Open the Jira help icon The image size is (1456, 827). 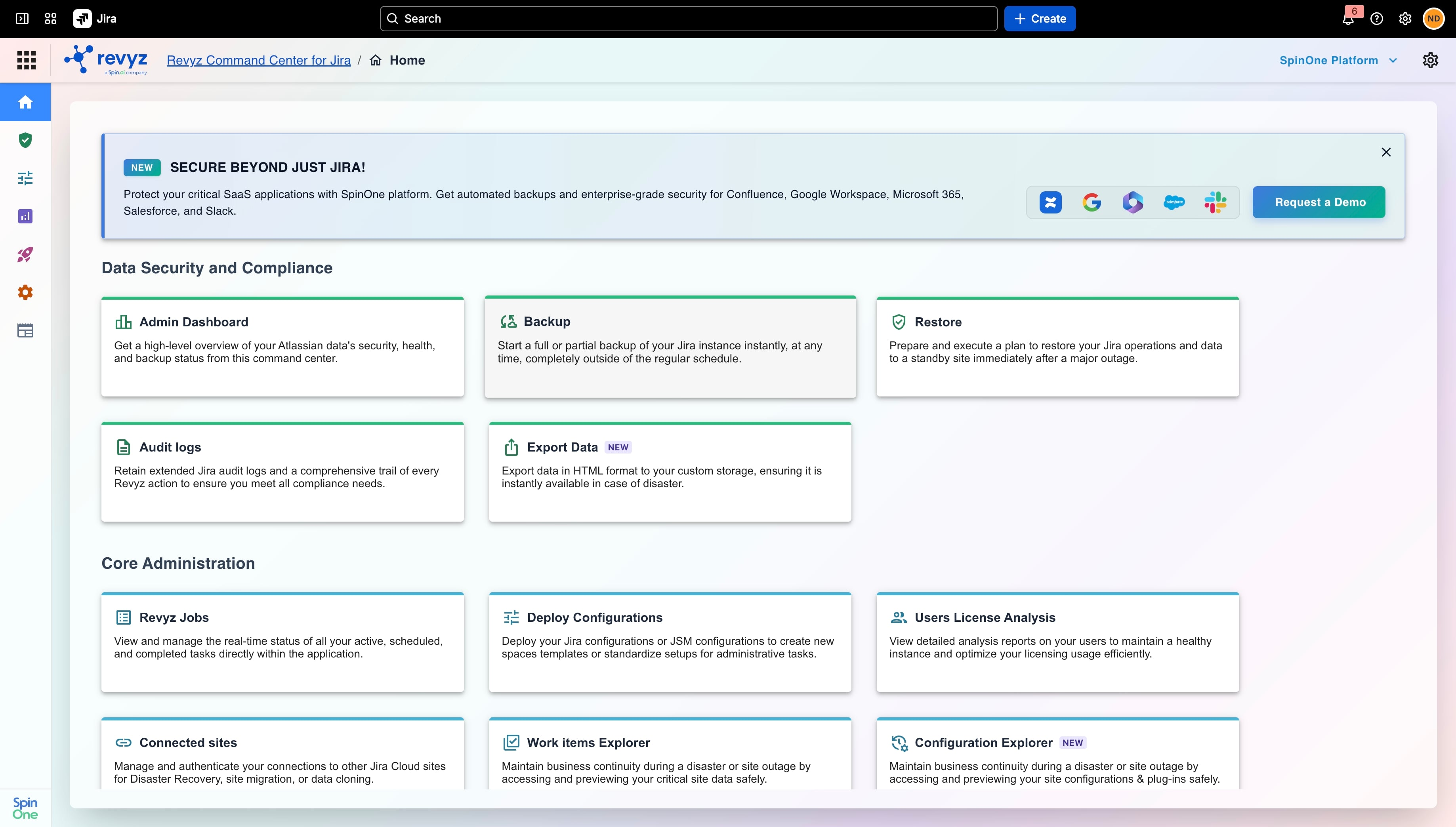point(1376,19)
